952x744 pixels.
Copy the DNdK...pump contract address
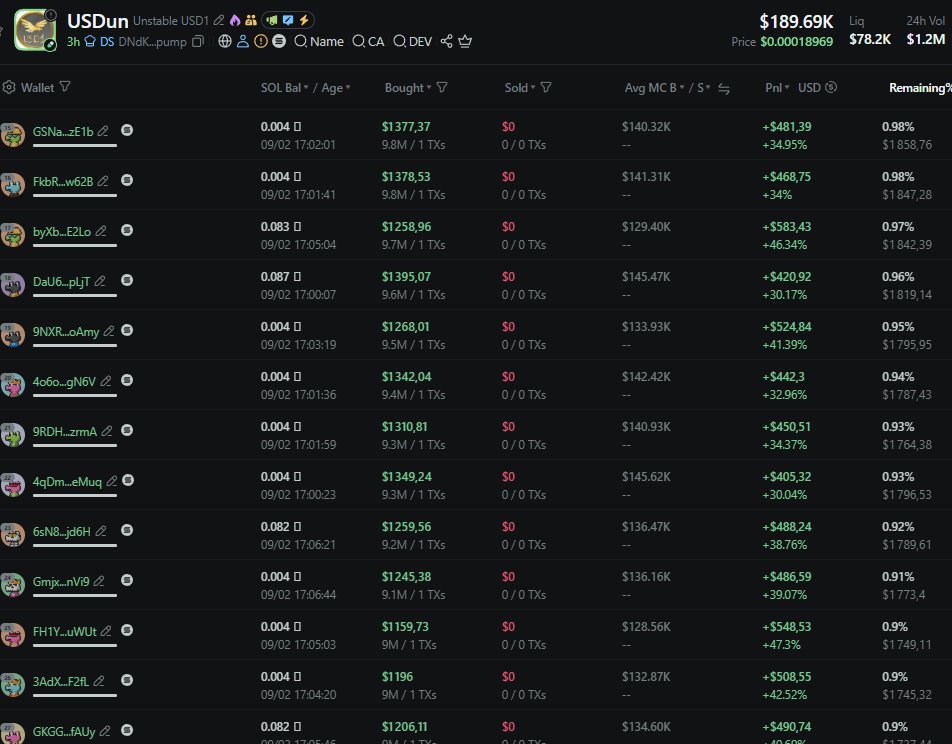point(198,41)
